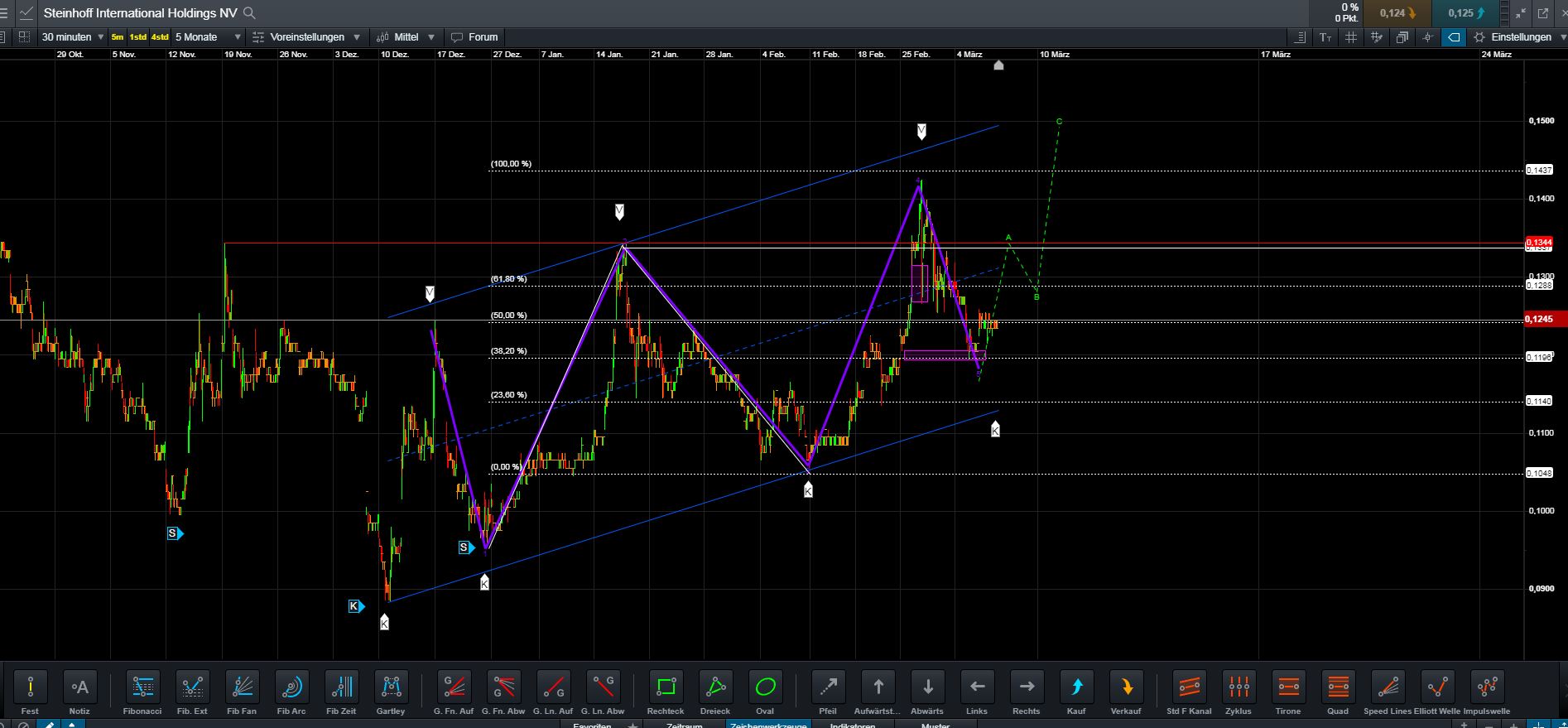Toggle the stacked windows button
Screen dimensions: 1568x728
tap(1402, 37)
